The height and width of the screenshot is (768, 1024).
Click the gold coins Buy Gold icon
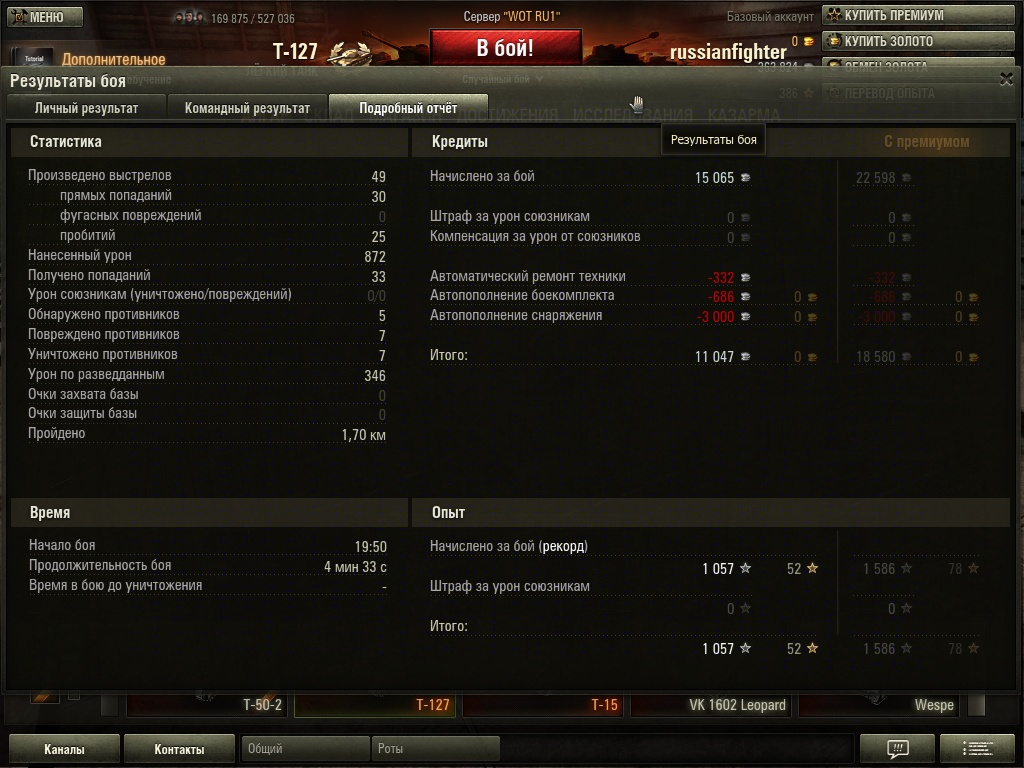click(x=834, y=40)
